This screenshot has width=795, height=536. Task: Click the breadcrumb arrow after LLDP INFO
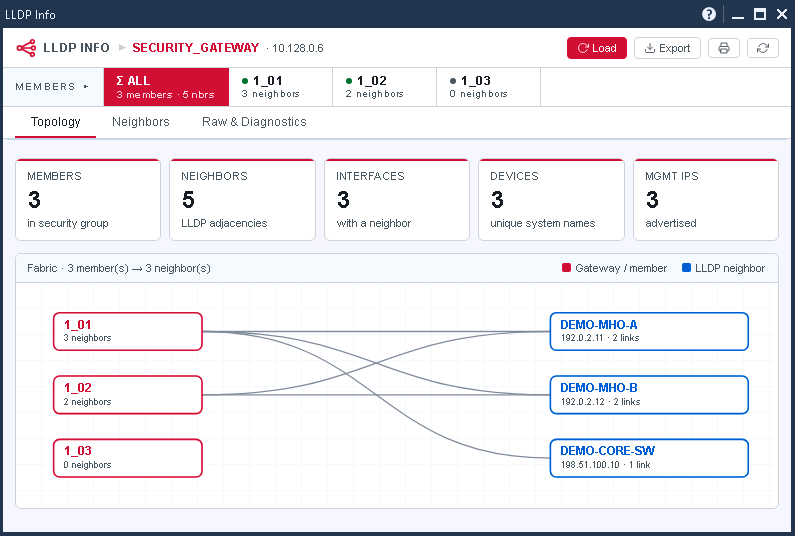click(x=122, y=48)
